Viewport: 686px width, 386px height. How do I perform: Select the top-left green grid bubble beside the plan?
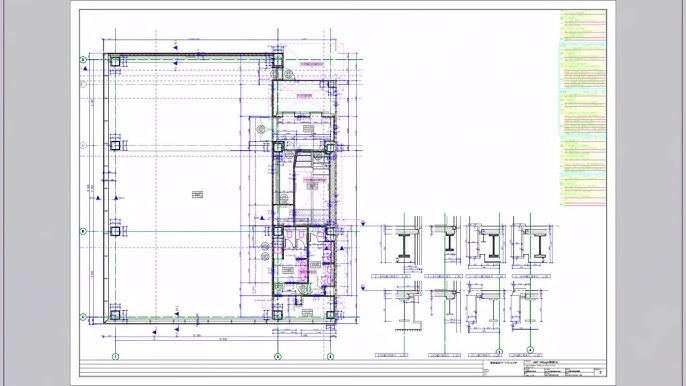tap(83, 60)
